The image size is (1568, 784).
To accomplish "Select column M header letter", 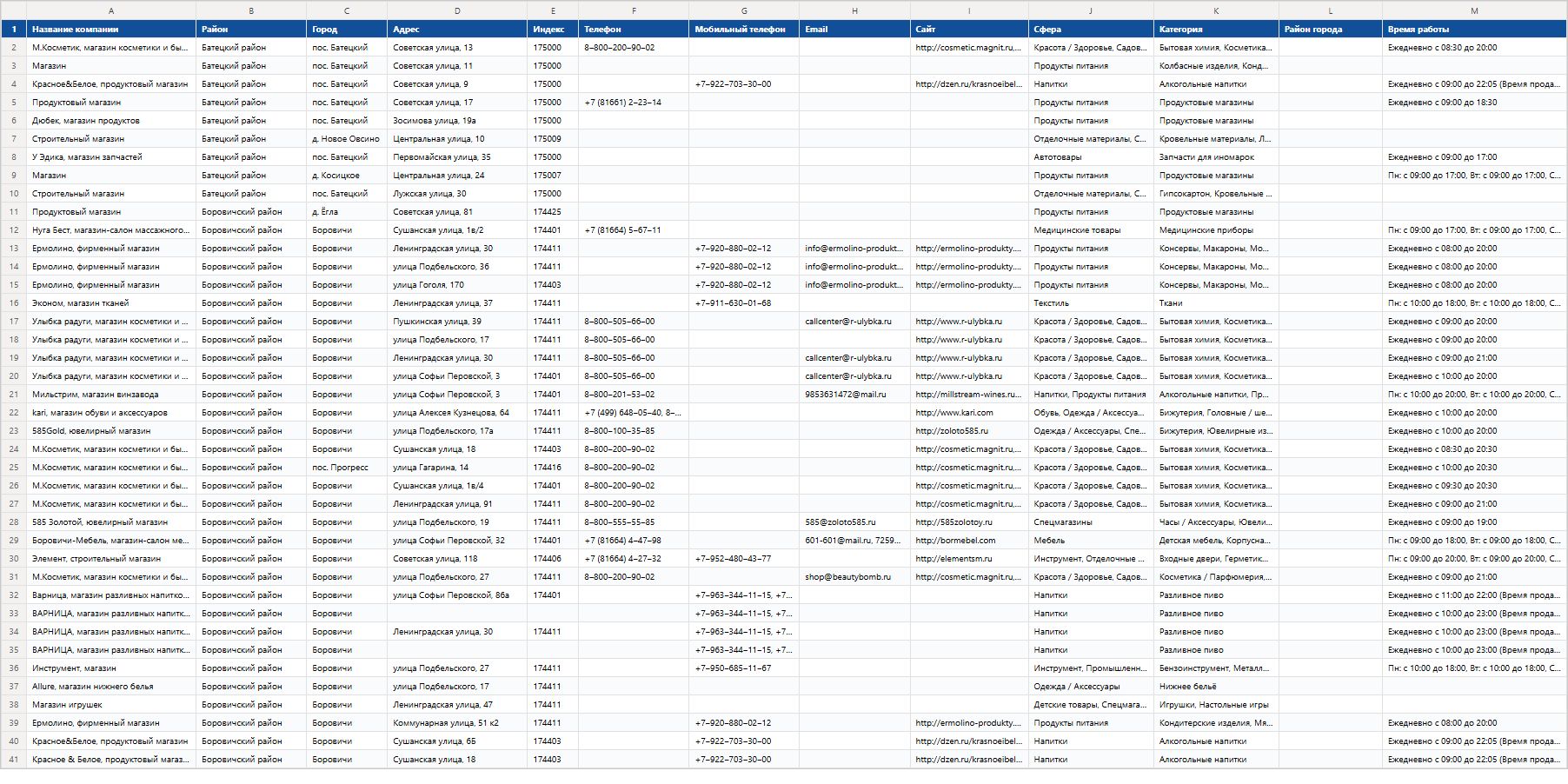I will click(x=1474, y=10).
